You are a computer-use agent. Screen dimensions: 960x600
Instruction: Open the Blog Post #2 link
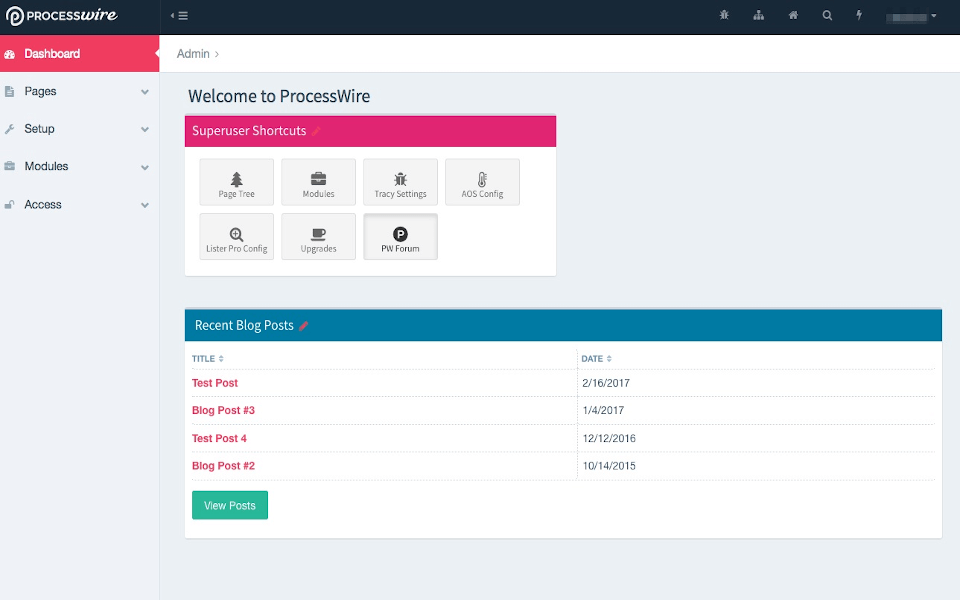[x=223, y=466]
